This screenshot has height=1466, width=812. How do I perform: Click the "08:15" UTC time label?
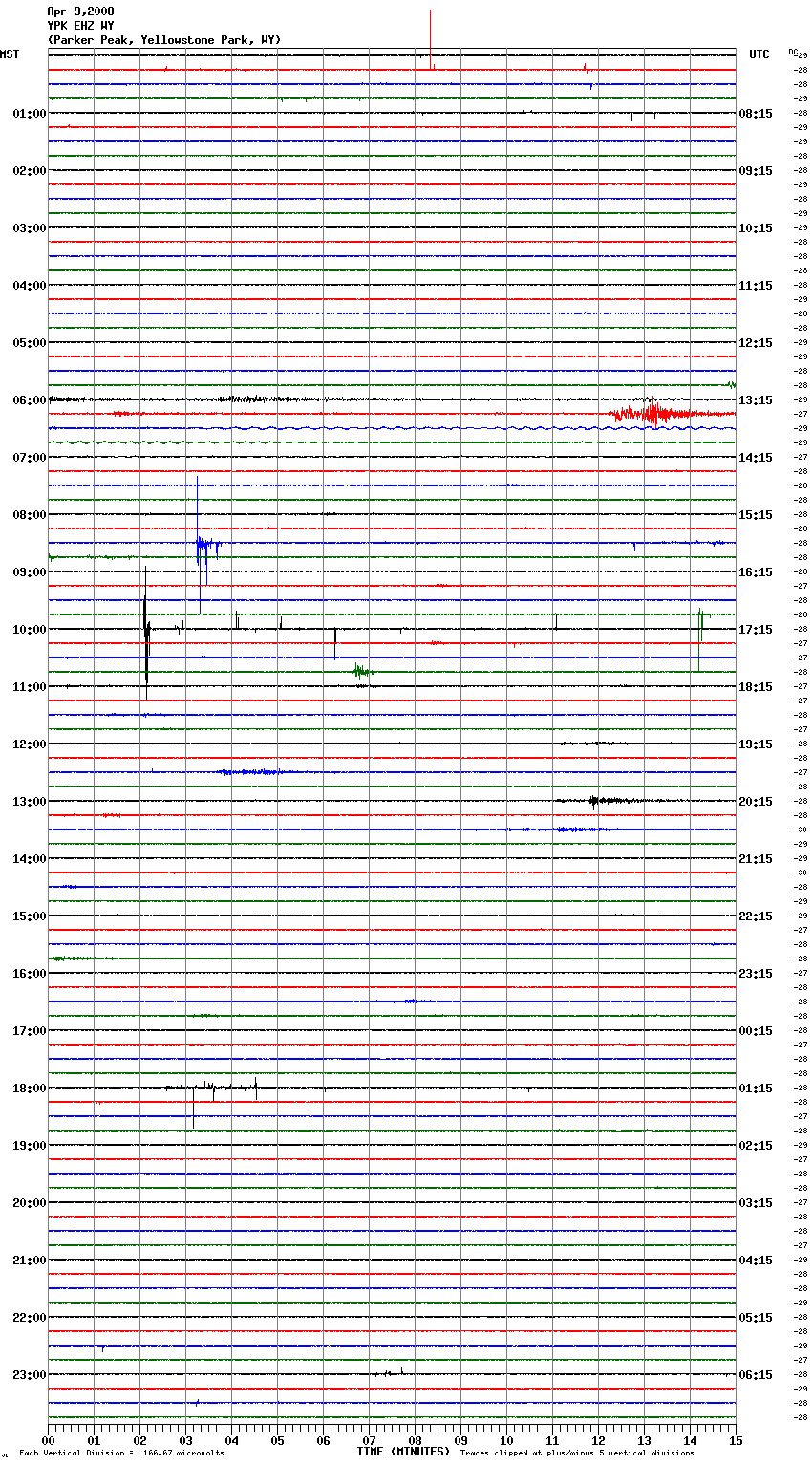tap(756, 114)
